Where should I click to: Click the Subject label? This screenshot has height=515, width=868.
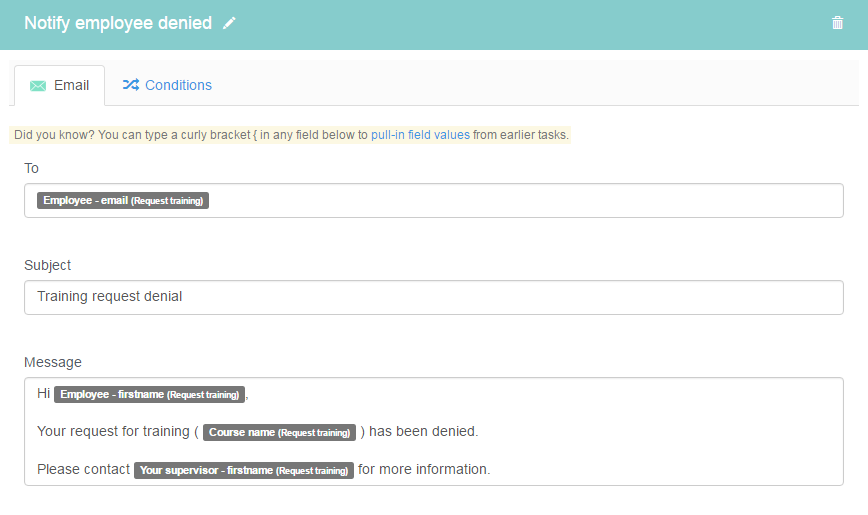[x=48, y=265]
